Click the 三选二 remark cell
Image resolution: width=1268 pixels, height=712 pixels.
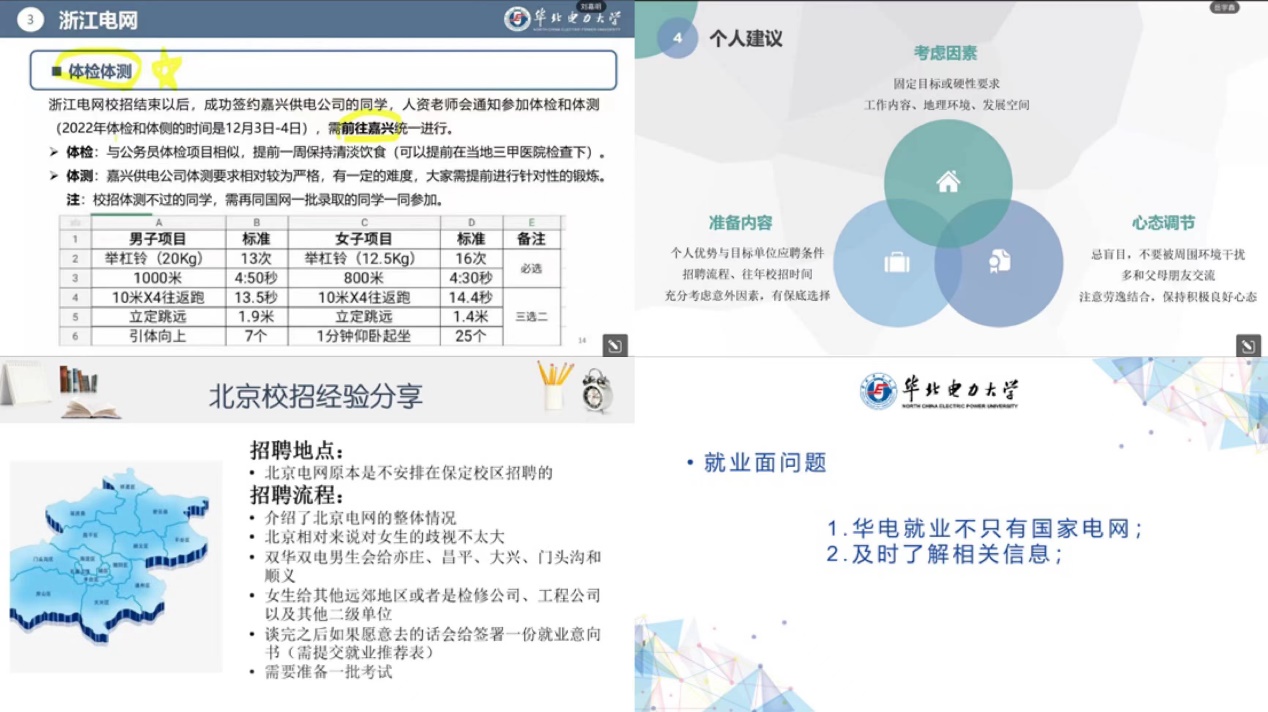(531, 317)
